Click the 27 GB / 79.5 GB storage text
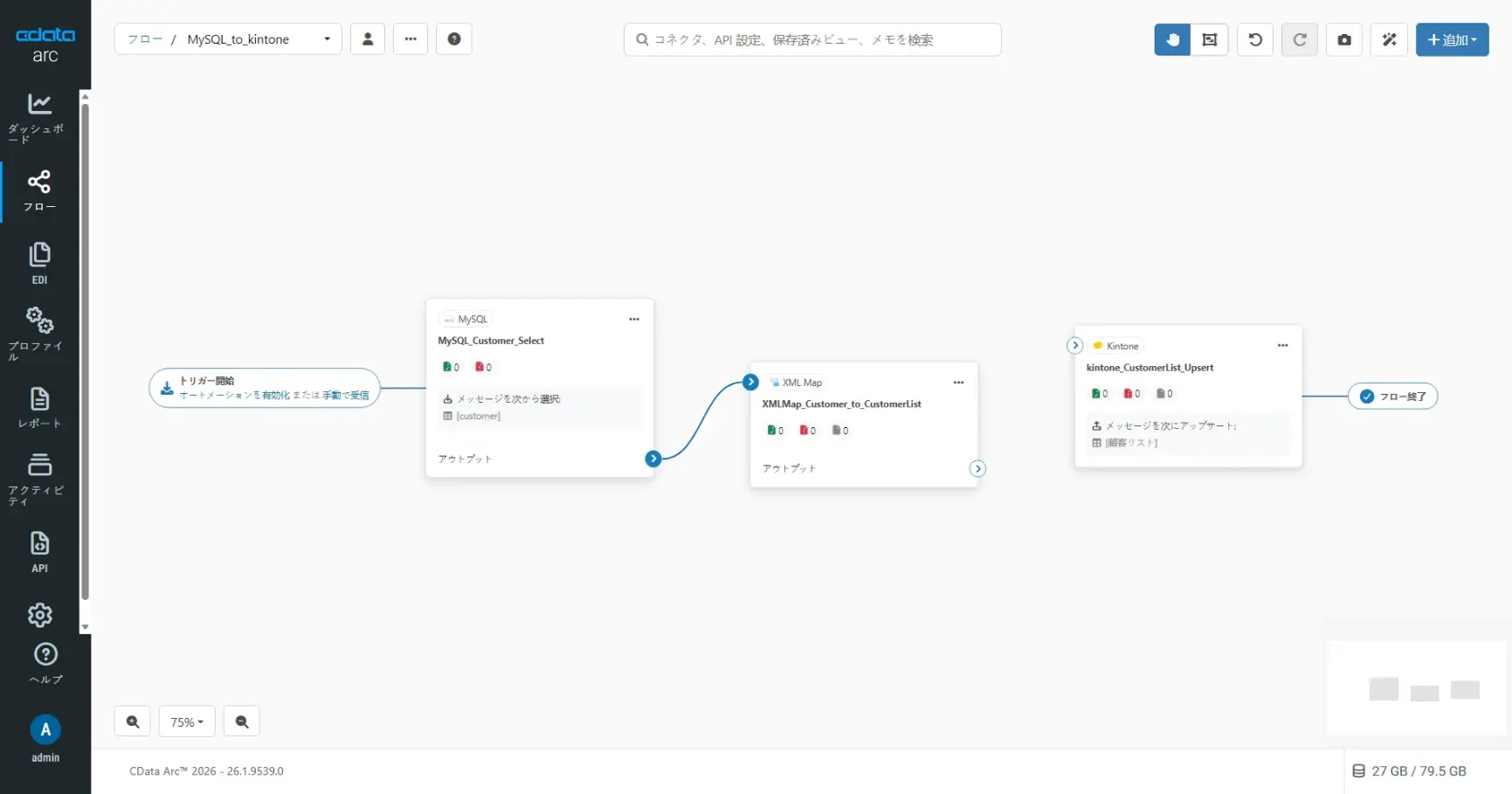The height and width of the screenshot is (794, 1512). click(1419, 771)
